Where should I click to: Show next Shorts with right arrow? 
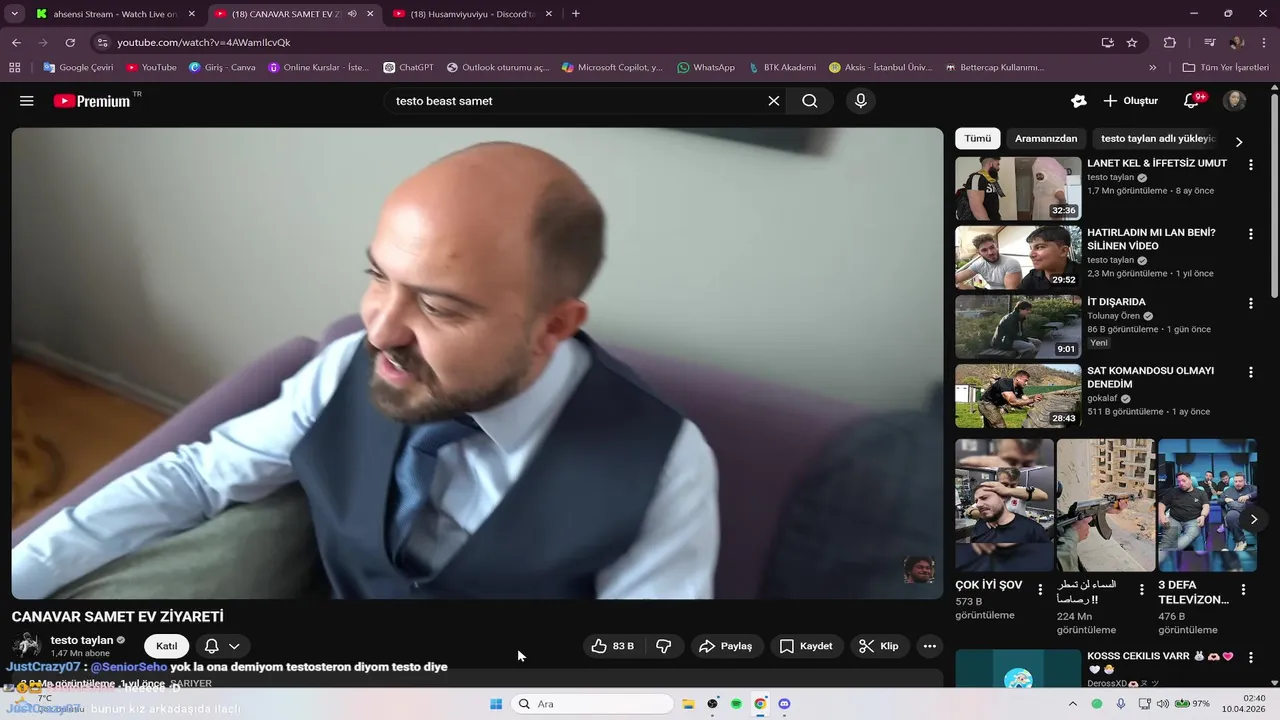click(x=1254, y=519)
